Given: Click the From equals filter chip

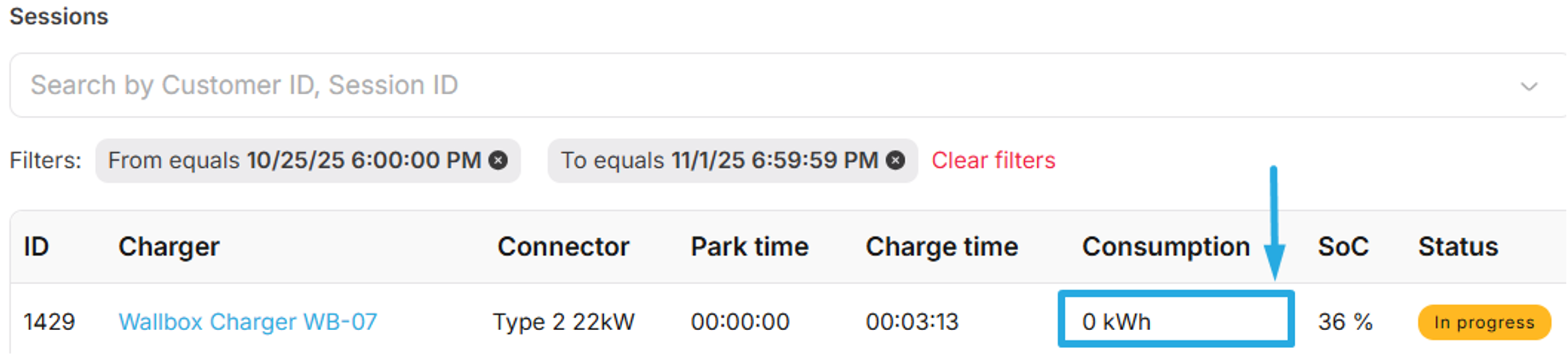Looking at the screenshot, I should coord(292,160).
